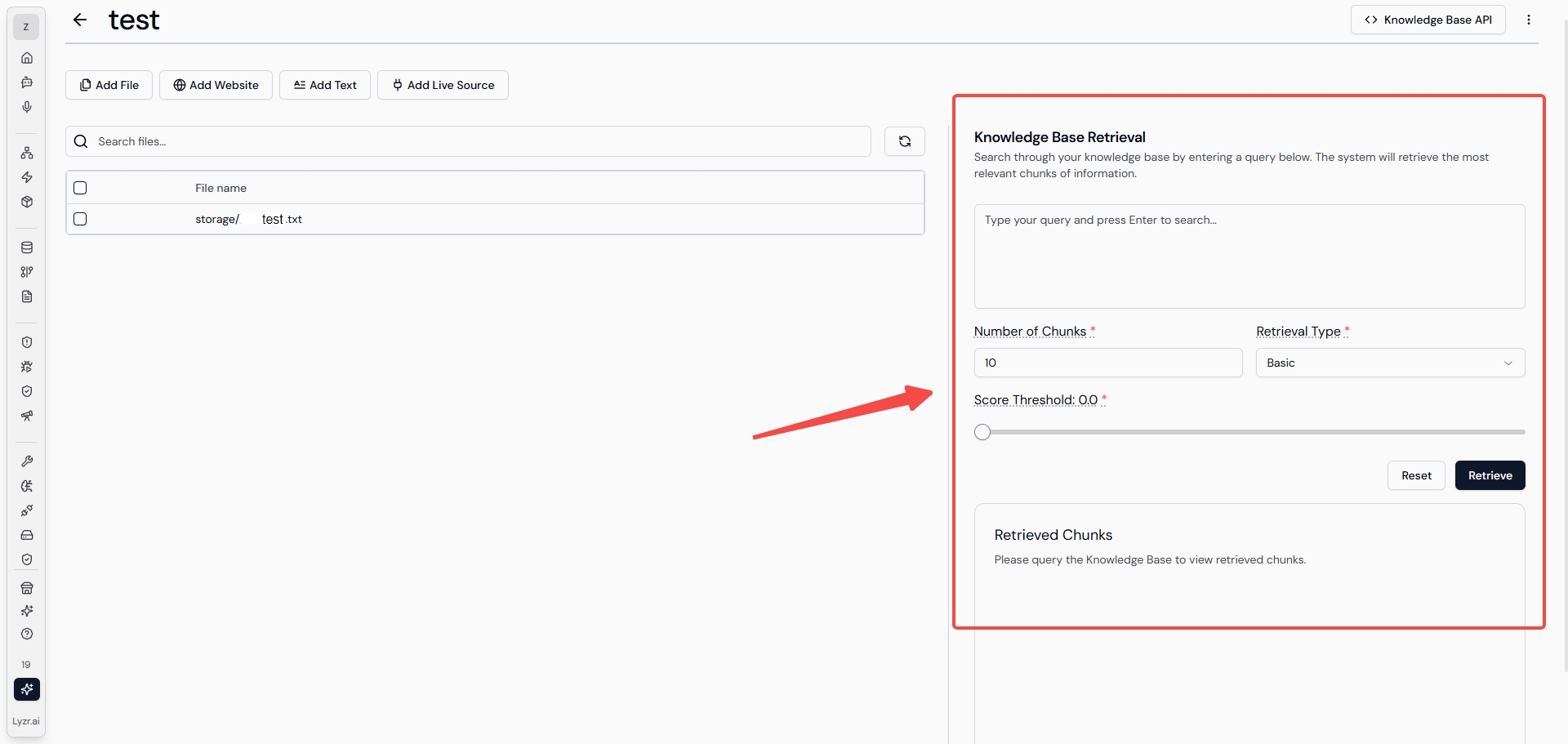This screenshot has width=1568, height=744.
Task: Click the Number of Chunks input field
Action: [x=1108, y=363]
